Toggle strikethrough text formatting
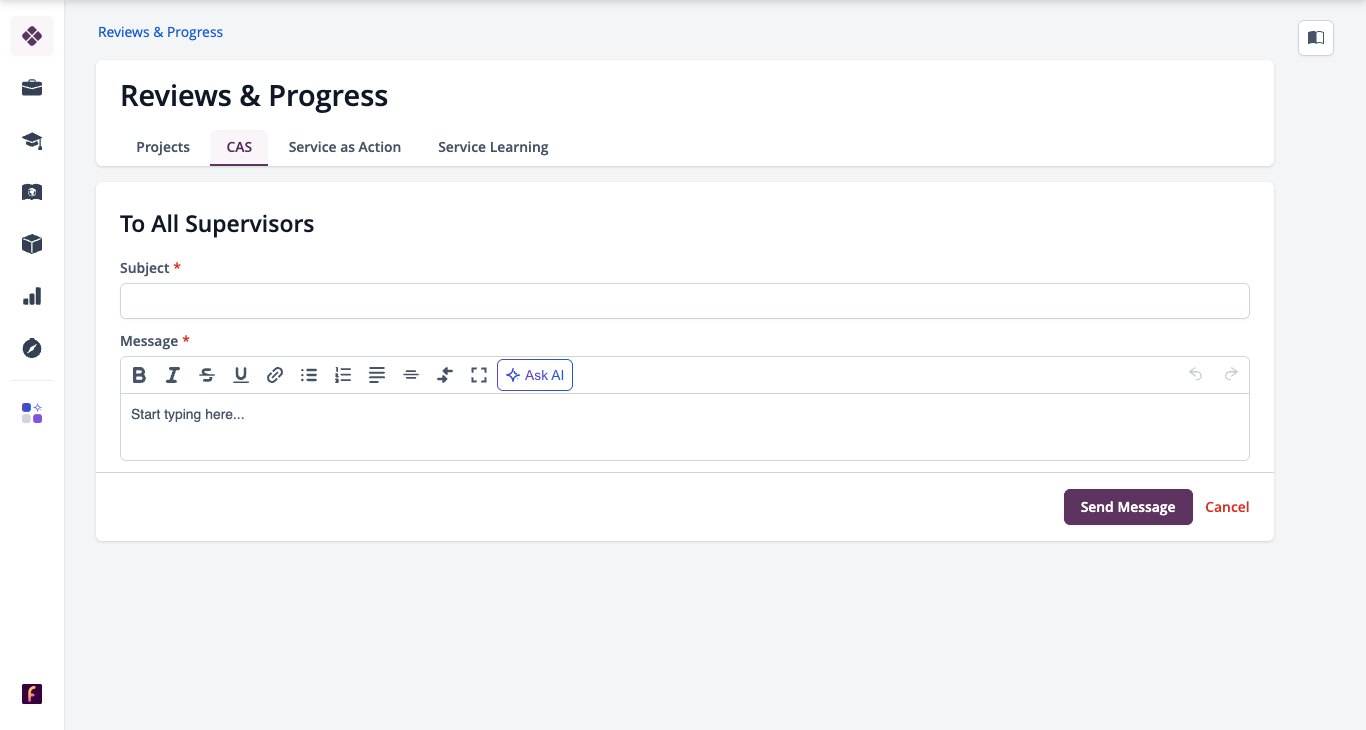The height and width of the screenshot is (730, 1366). pyautogui.click(x=207, y=375)
